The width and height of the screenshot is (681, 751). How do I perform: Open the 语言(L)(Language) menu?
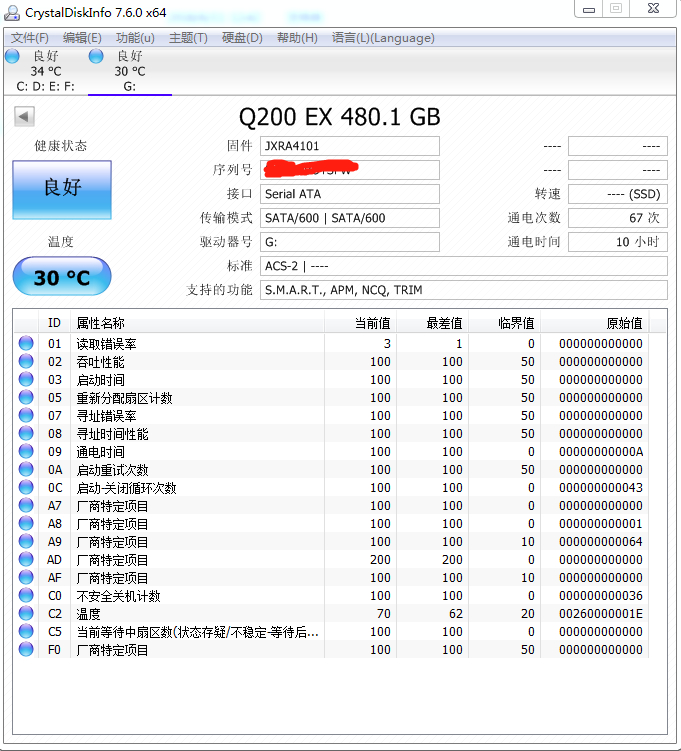pyautogui.click(x=383, y=38)
